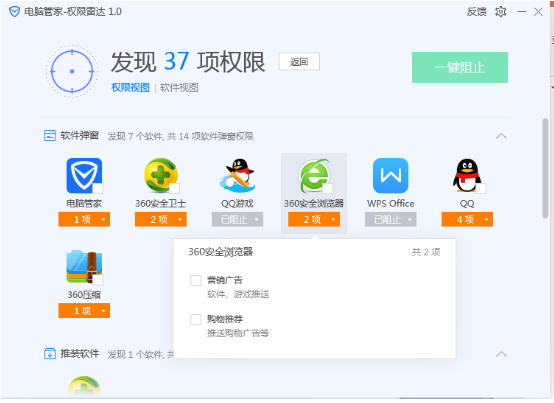The image size is (554, 403).
Task: Toggle the checkbox on 电脑管家 icon
Action: pos(98,189)
